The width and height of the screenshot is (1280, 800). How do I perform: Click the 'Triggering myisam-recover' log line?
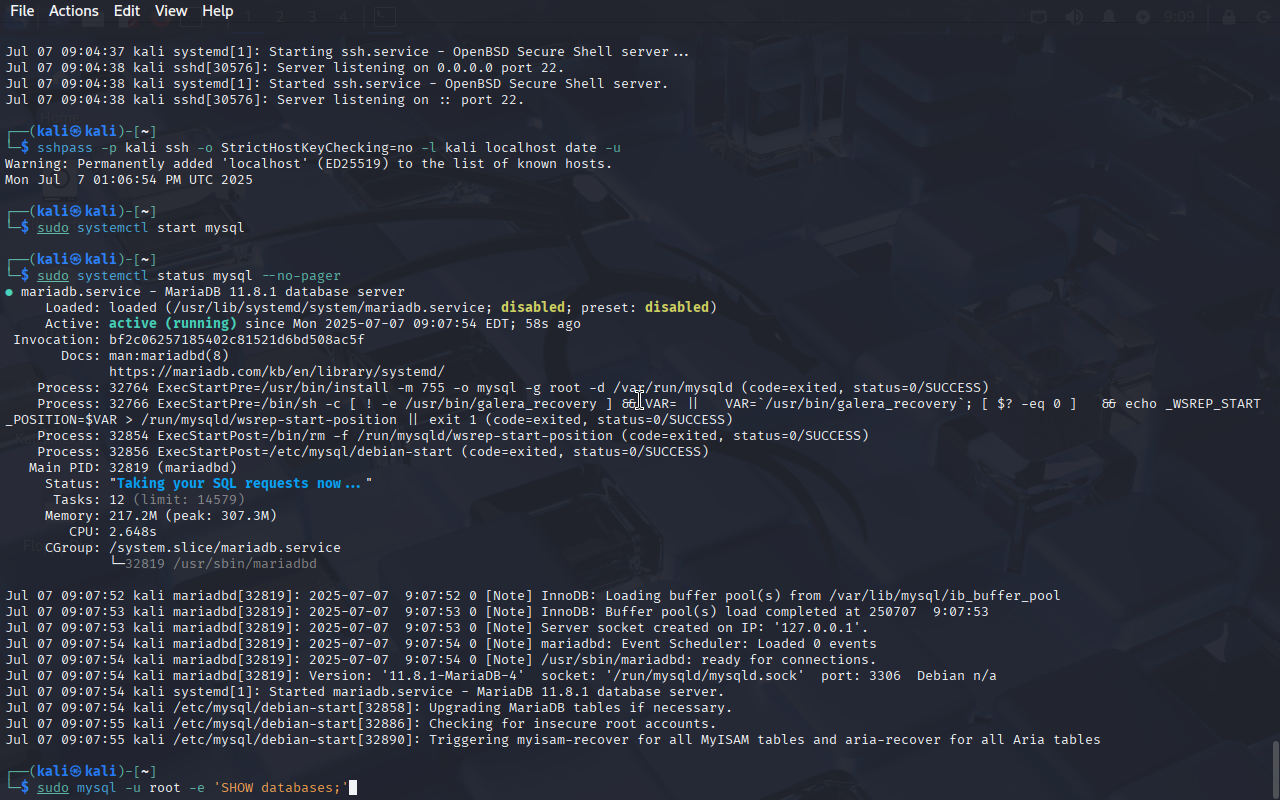click(x=553, y=740)
